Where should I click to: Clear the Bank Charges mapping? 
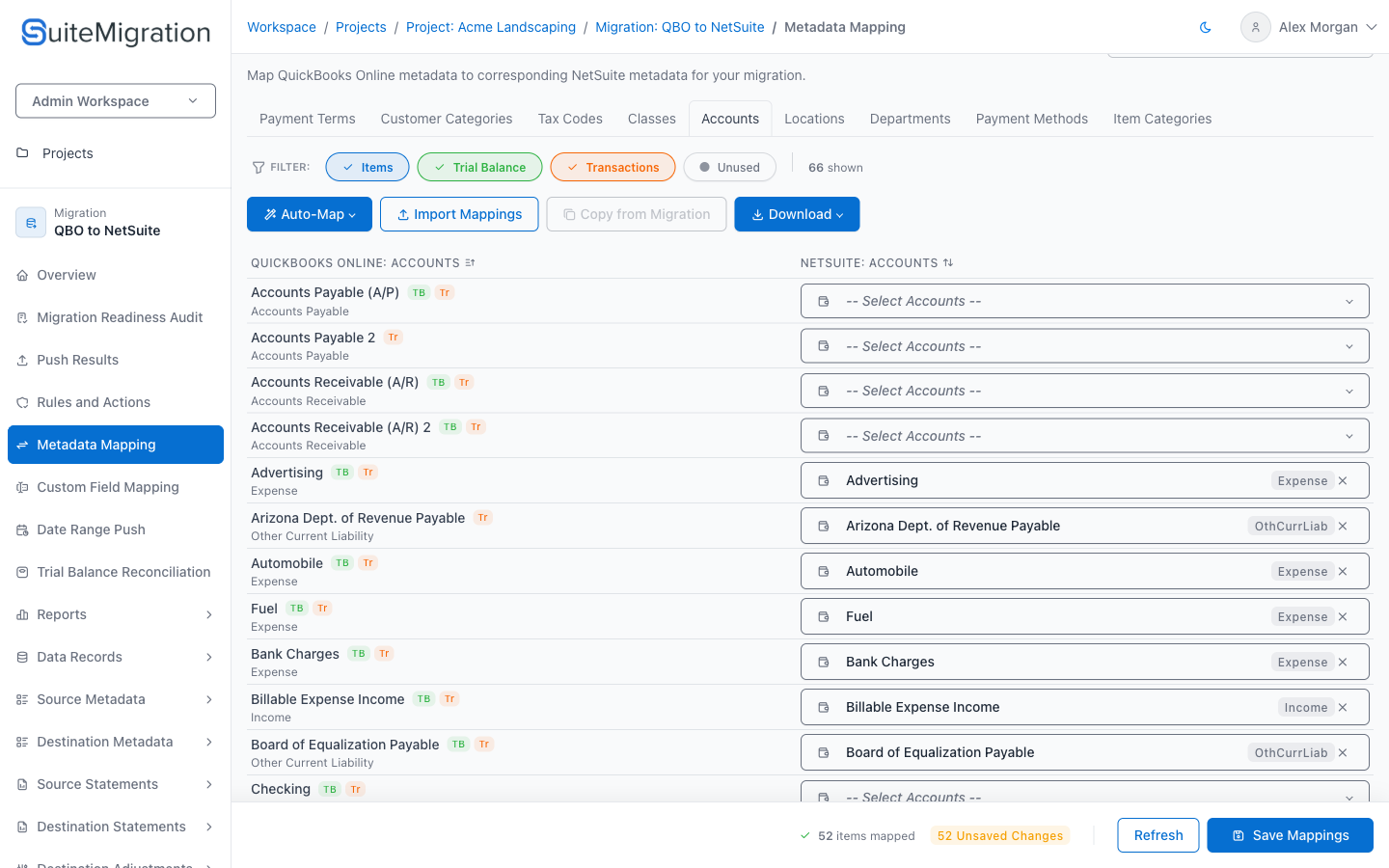[x=1343, y=663]
